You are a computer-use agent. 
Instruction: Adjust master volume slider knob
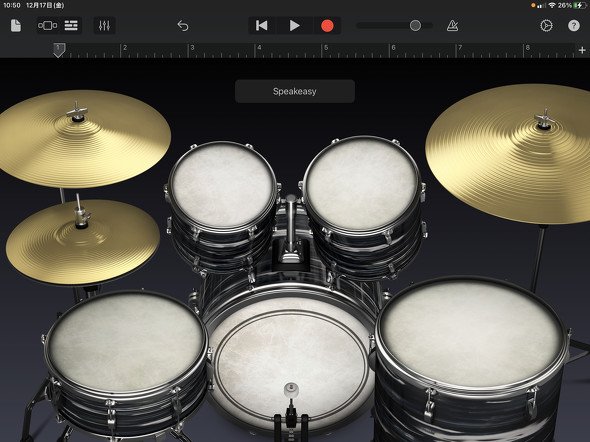(415, 26)
